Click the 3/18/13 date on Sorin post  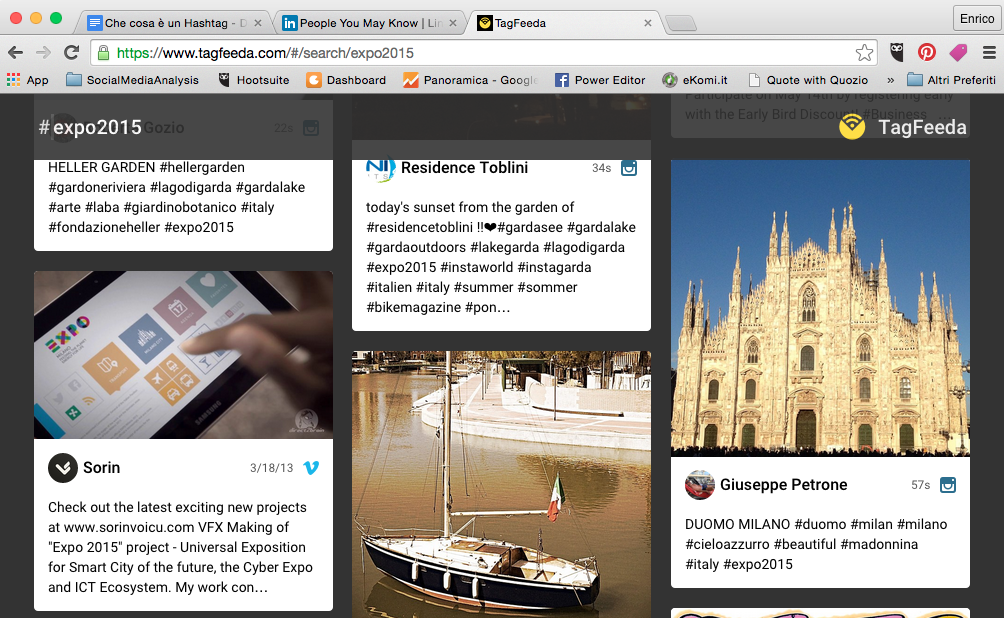pyautogui.click(x=271, y=468)
